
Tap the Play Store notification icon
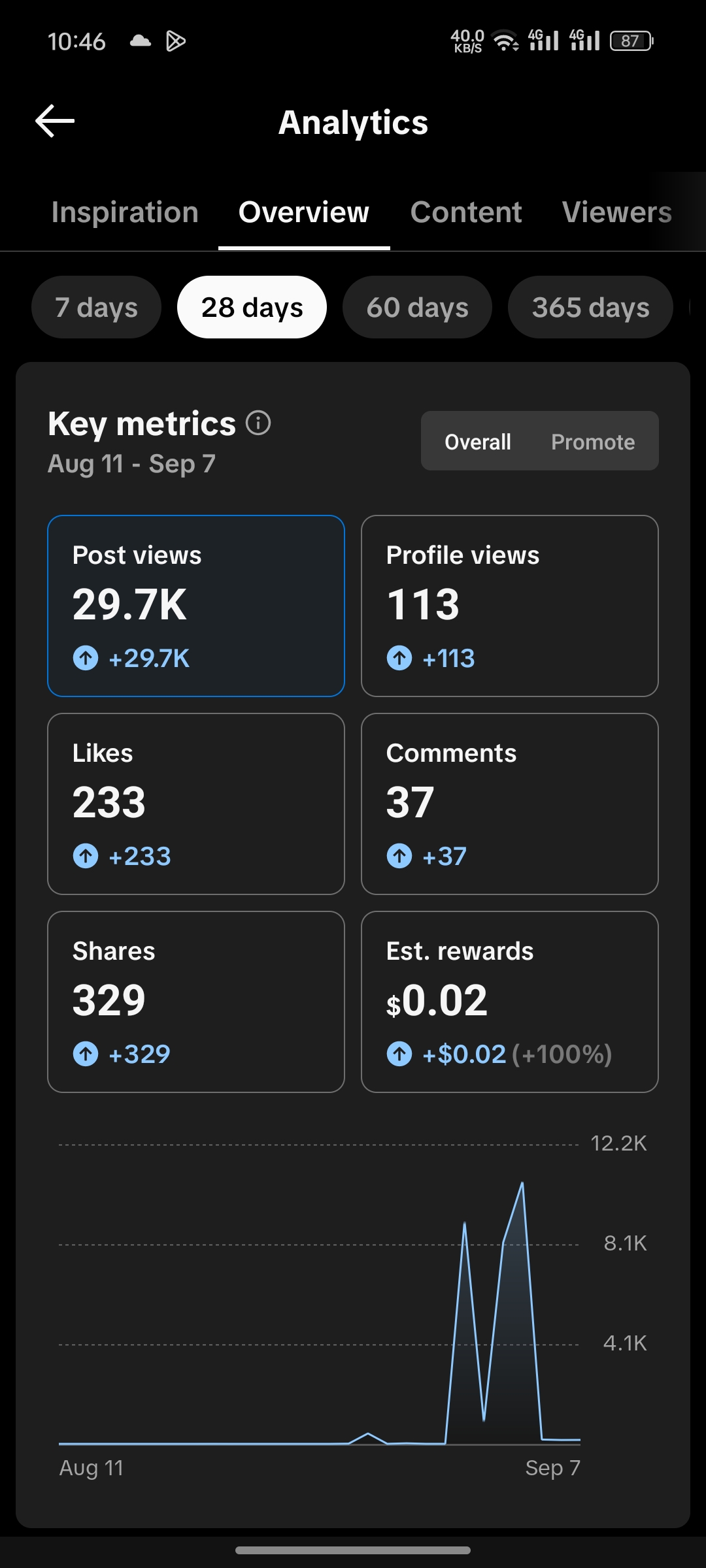pos(176,41)
